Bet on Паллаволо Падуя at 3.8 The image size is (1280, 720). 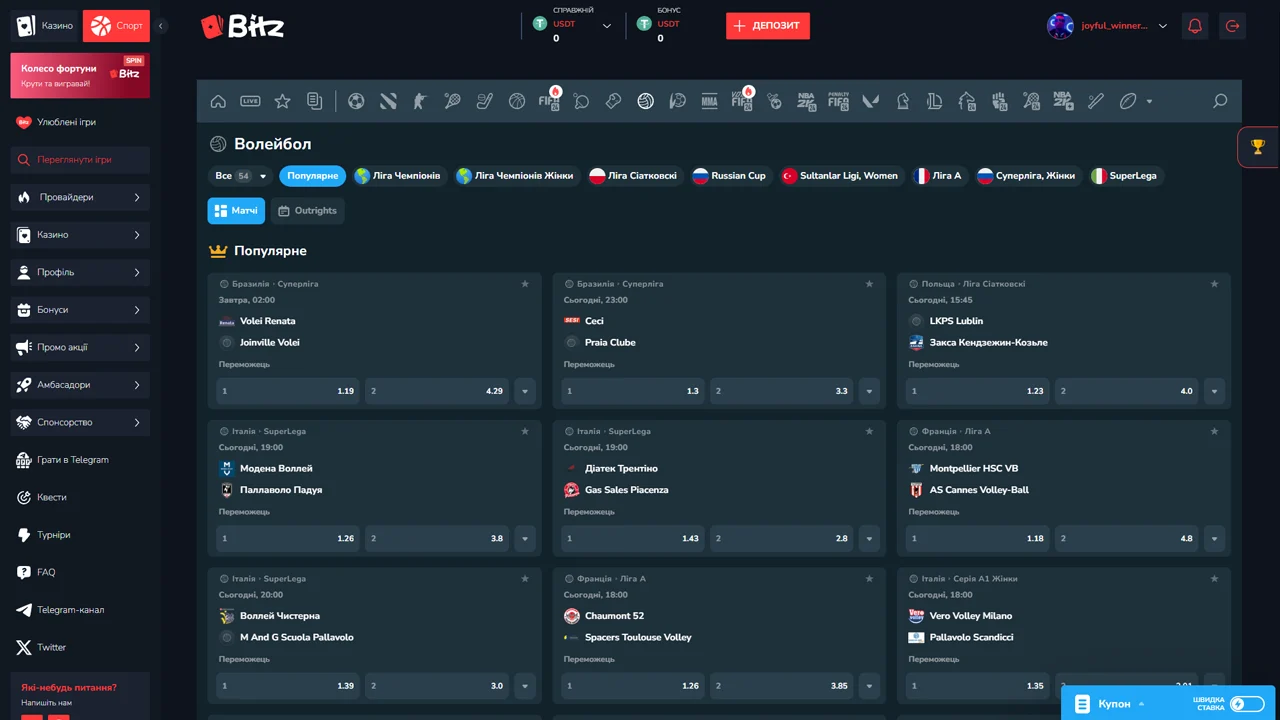(x=437, y=538)
